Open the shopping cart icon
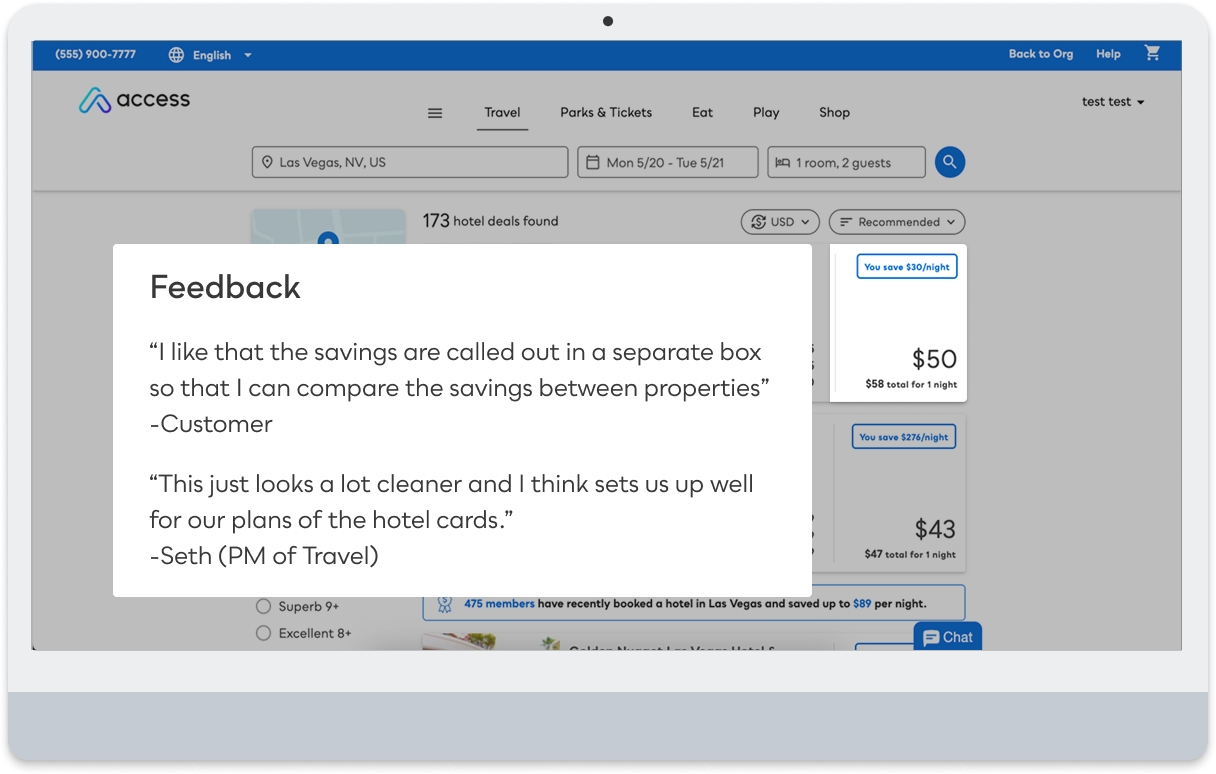The image size is (1216, 774). pyautogui.click(x=1153, y=54)
